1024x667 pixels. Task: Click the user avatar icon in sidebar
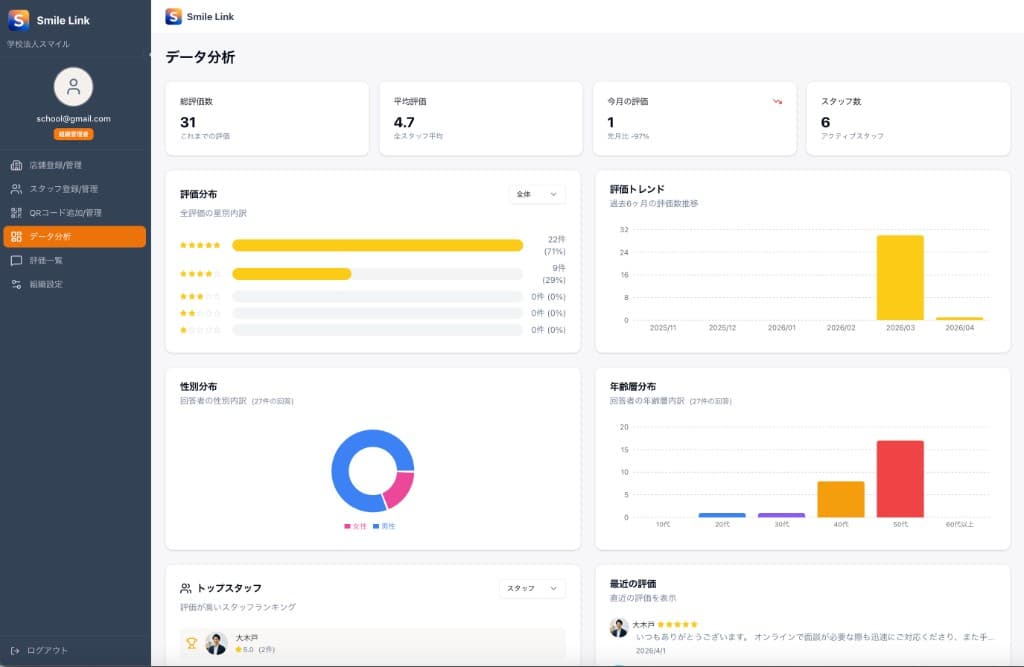(x=73, y=87)
